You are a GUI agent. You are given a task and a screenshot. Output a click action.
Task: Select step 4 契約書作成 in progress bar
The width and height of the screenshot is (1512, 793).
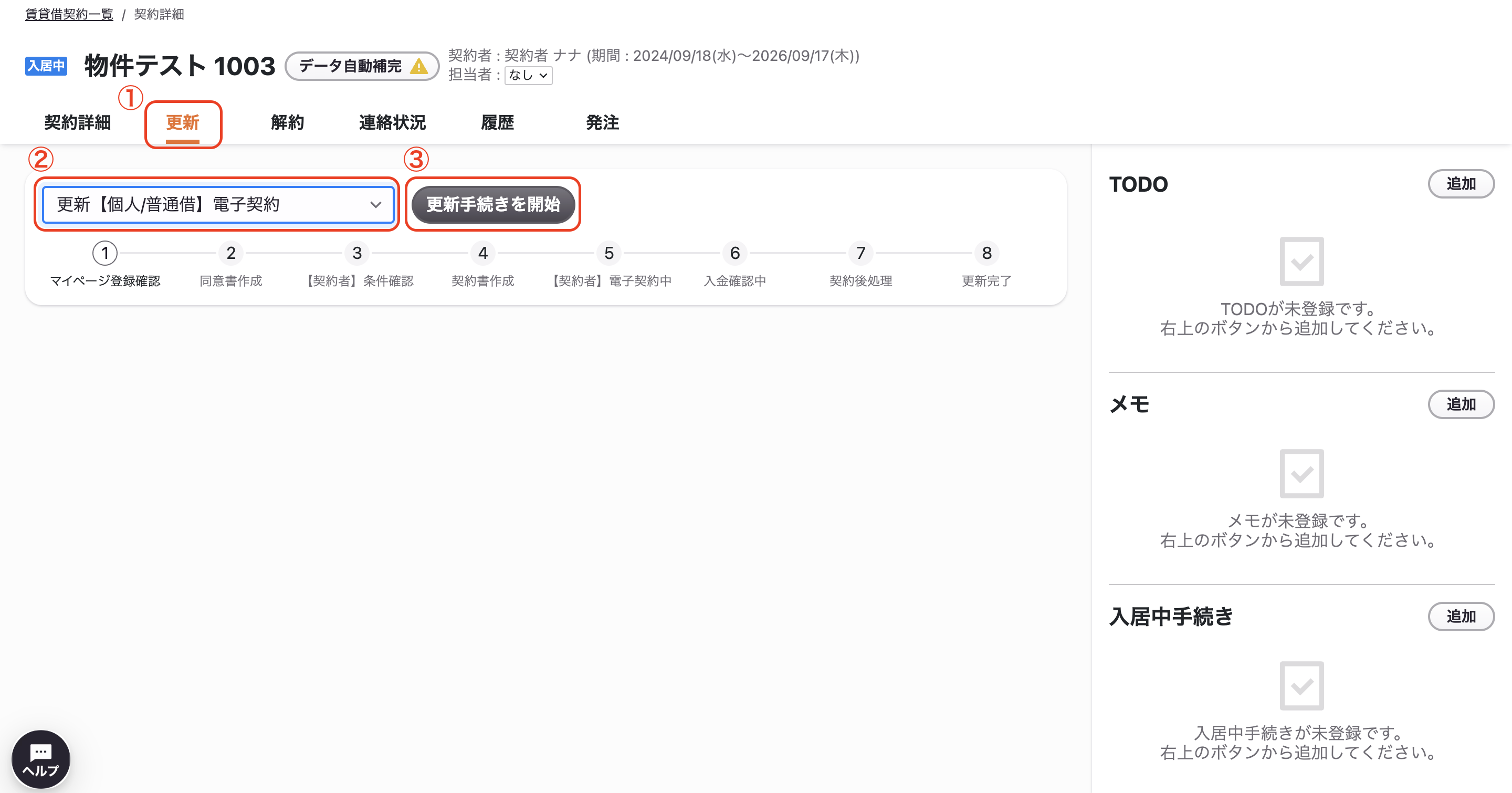482,253
